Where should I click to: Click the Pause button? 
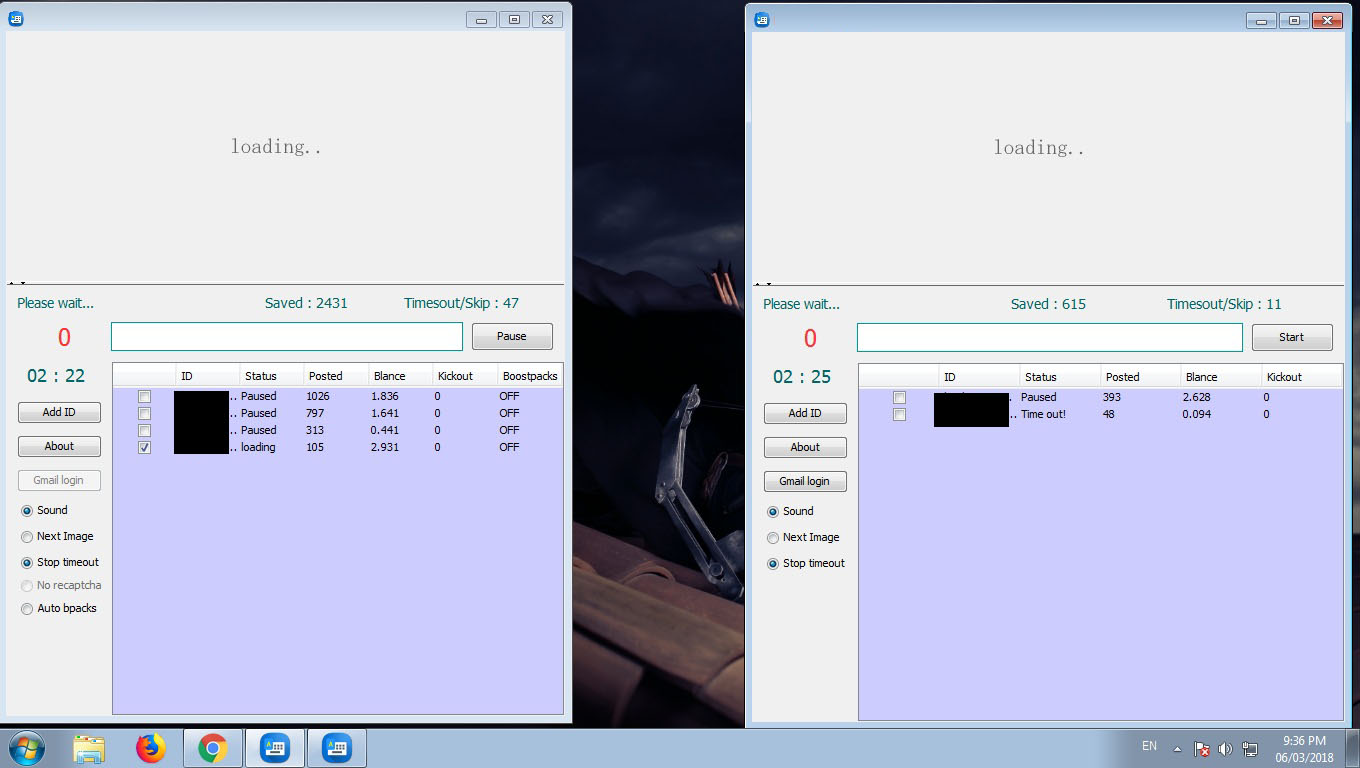click(x=512, y=337)
